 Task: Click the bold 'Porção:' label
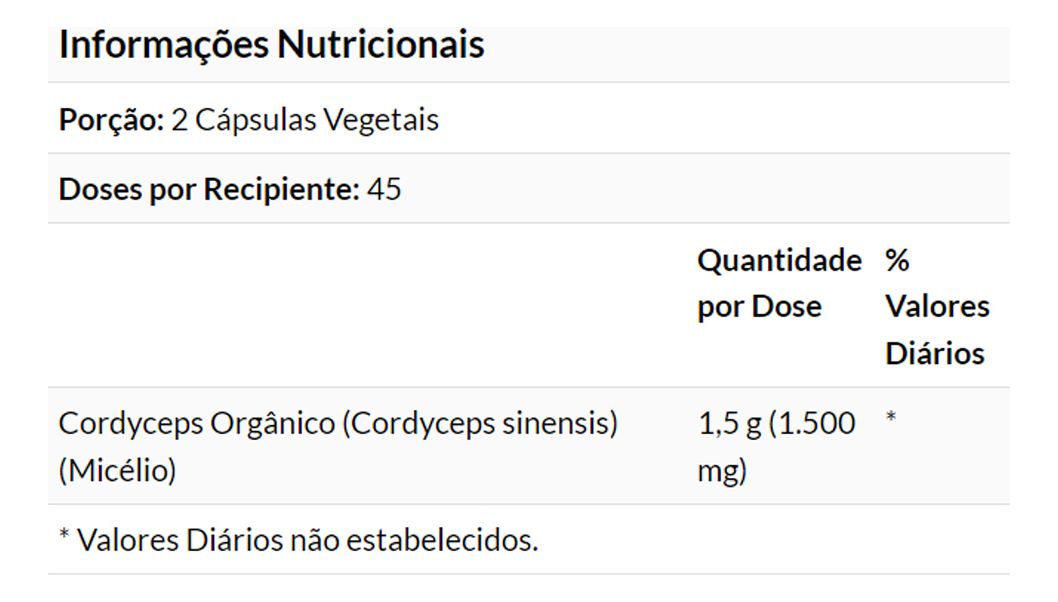(x=111, y=120)
